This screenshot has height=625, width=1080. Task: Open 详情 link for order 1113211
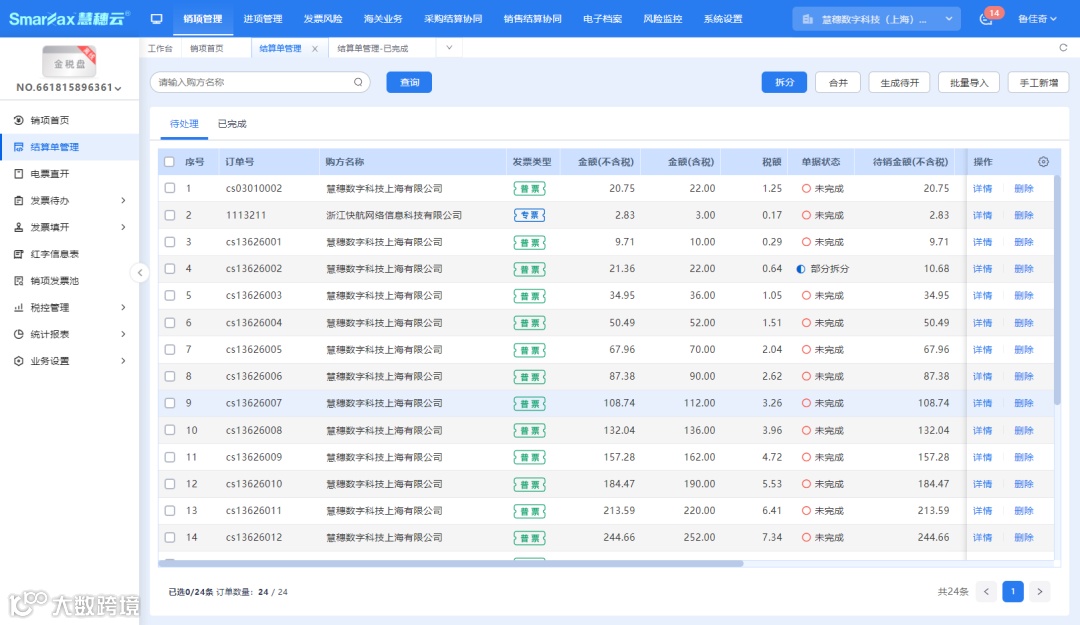pos(982,215)
